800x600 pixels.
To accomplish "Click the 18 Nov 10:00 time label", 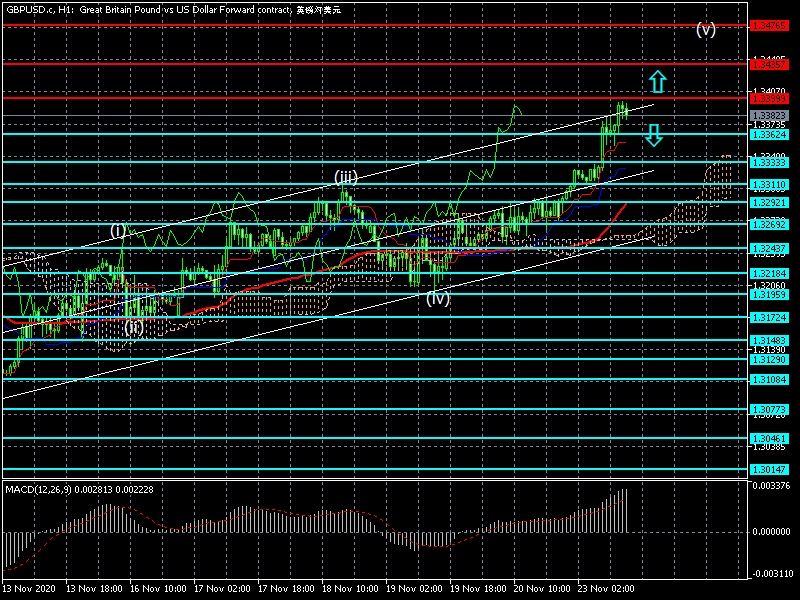I will [x=348, y=590].
